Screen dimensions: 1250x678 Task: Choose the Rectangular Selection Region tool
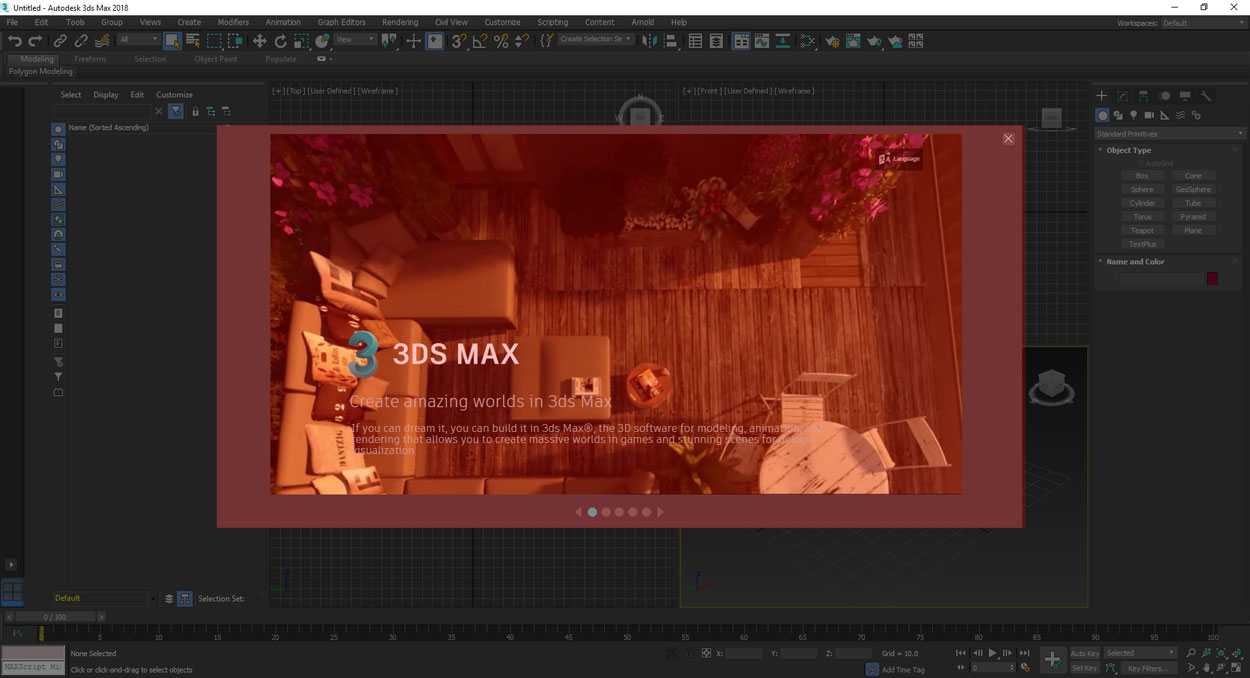tap(214, 41)
